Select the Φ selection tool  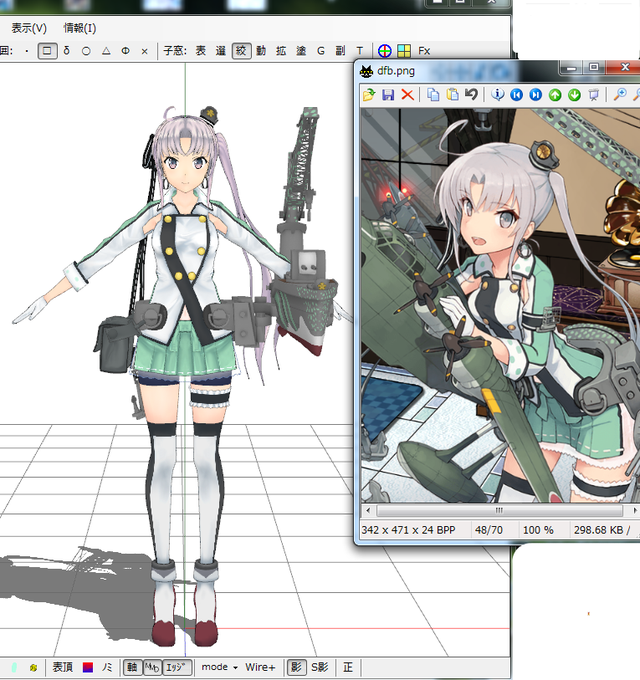click(x=125, y=51)
